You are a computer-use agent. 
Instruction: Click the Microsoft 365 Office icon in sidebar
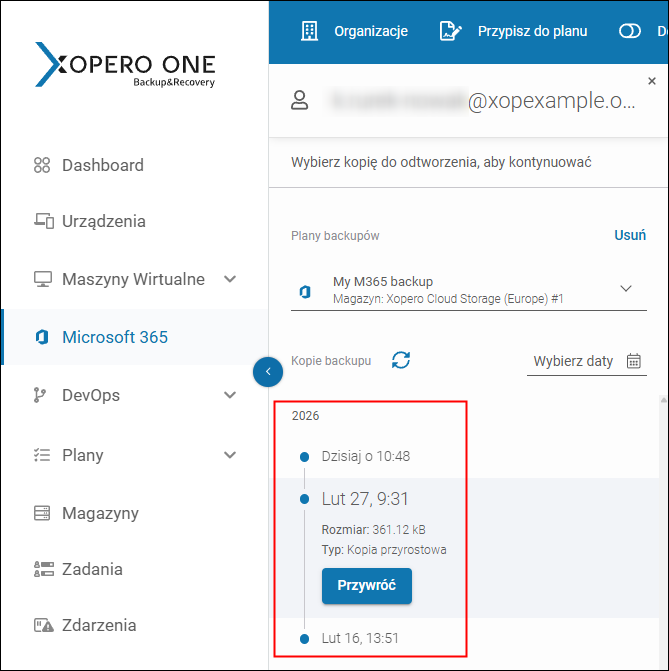coord(42,337)
